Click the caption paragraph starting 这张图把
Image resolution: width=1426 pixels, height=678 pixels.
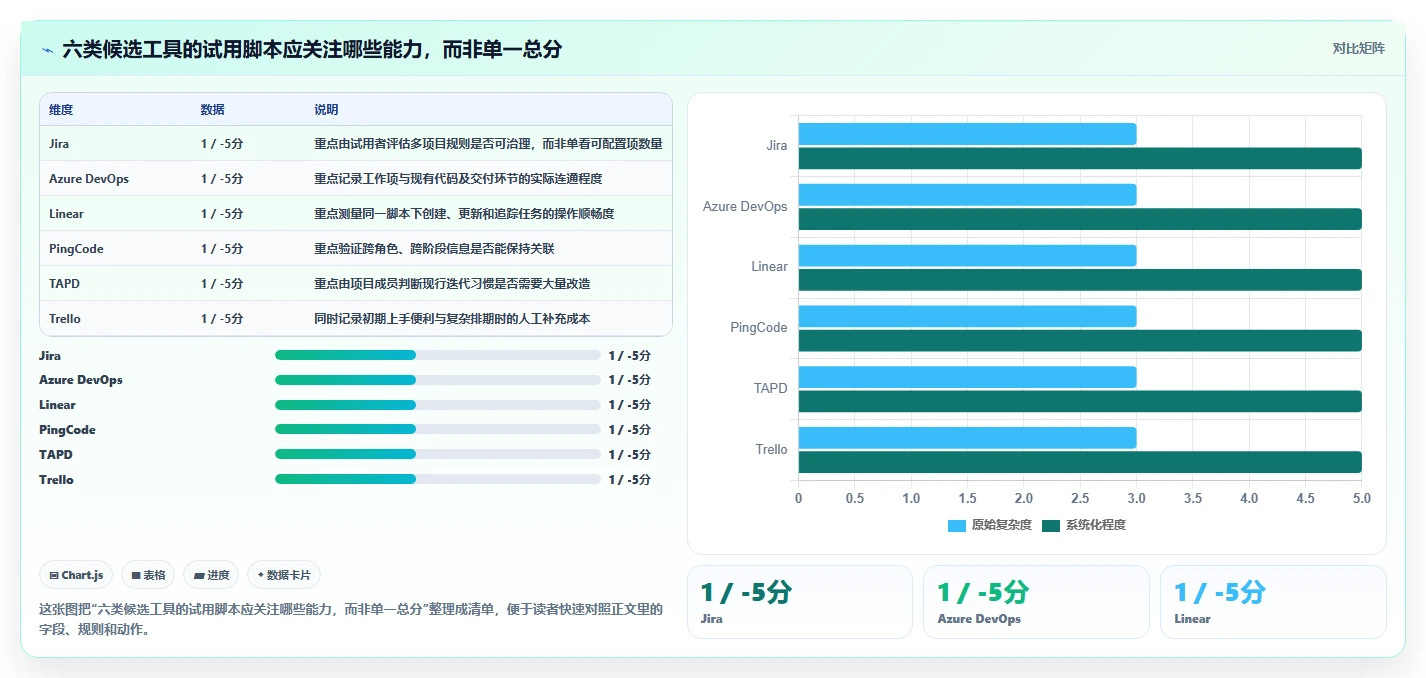(x=350, y=620)
